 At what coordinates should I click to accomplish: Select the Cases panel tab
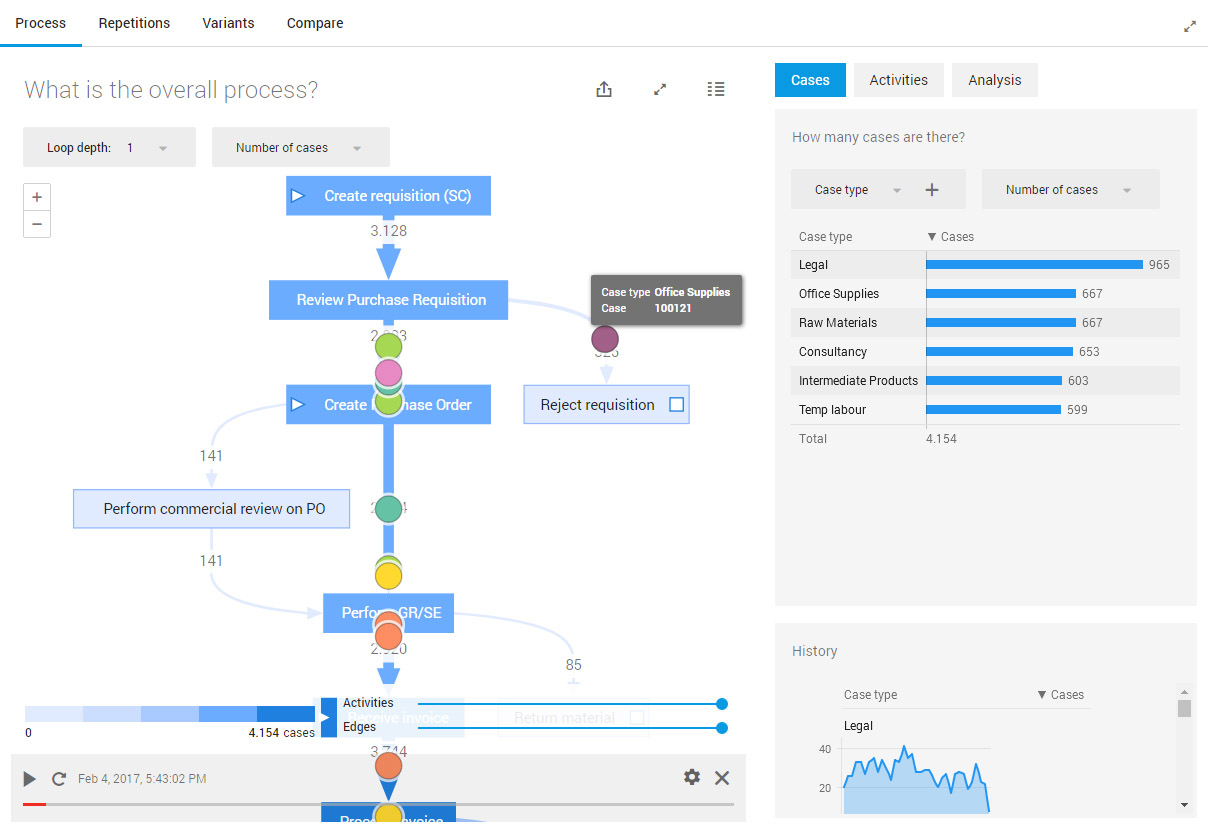point(810,80)
